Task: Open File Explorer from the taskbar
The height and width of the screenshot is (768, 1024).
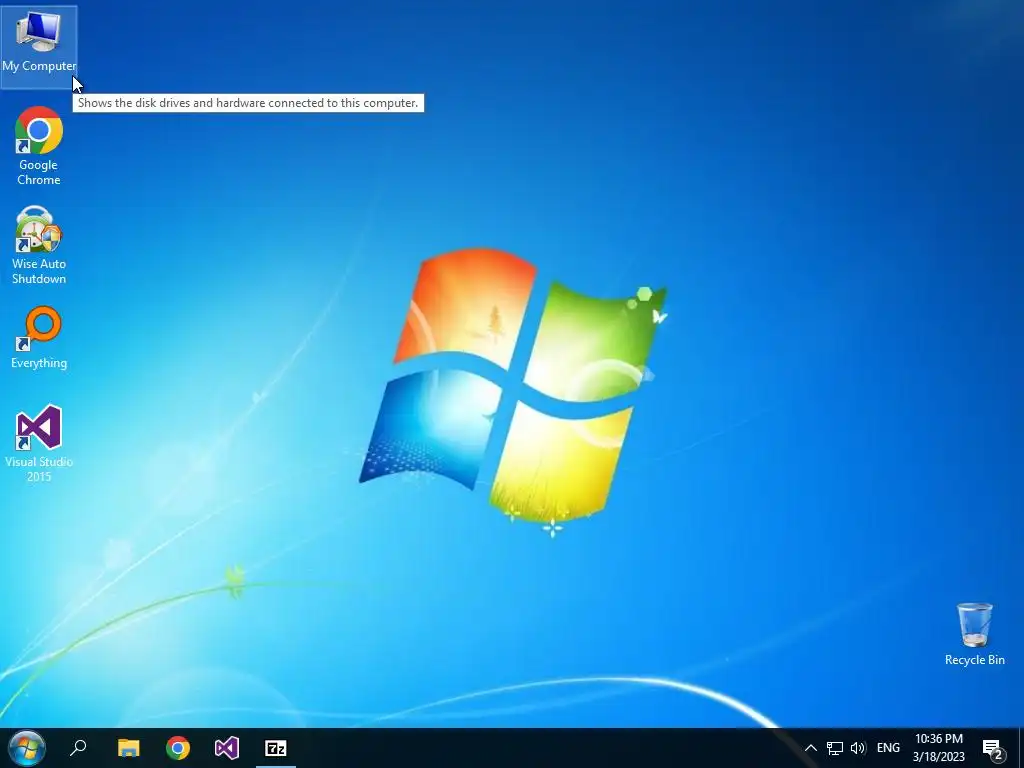Action: [x=129, y=748]
